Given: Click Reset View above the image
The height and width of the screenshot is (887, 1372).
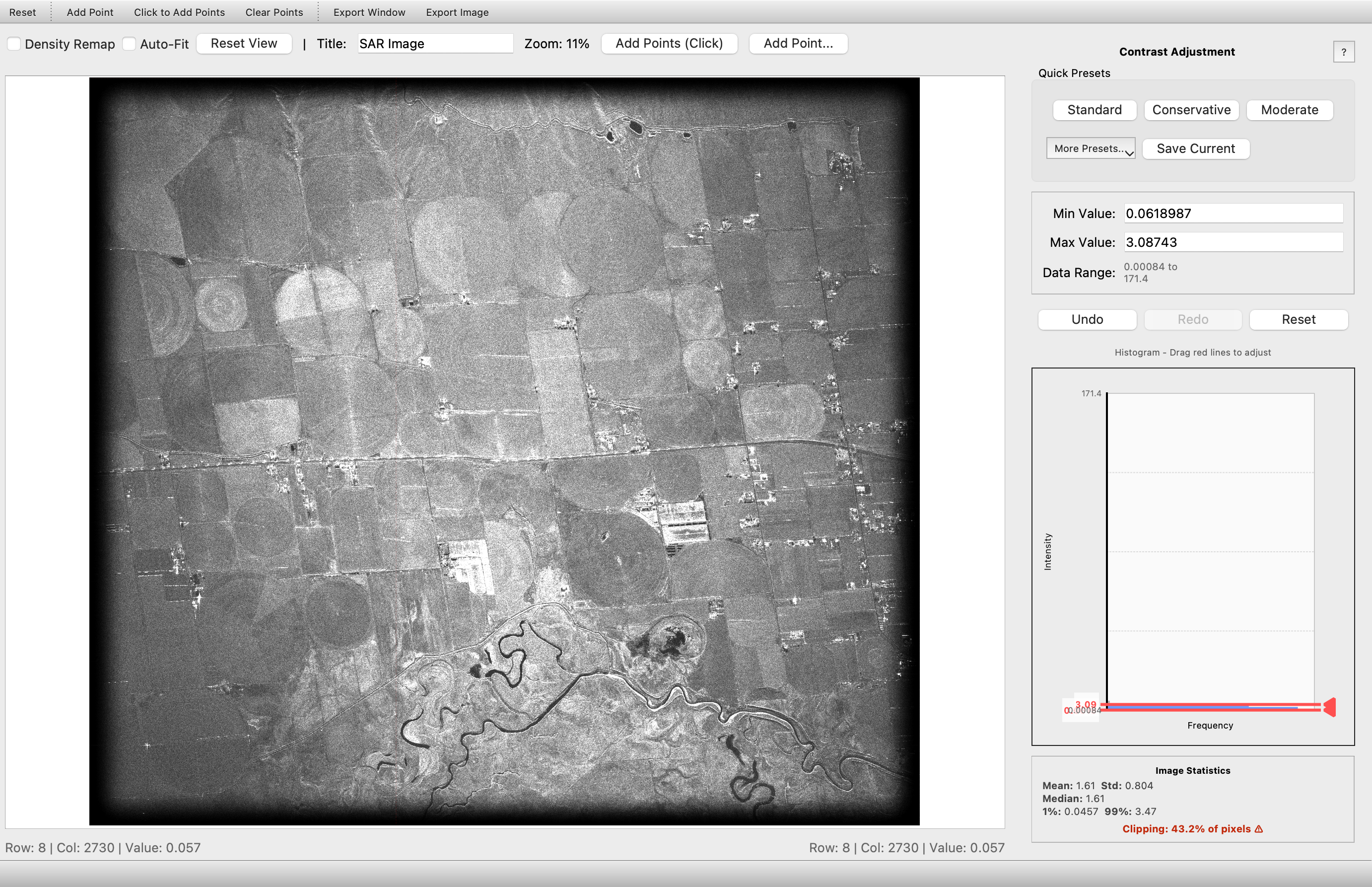Looking at the screenshot, I should 244,43.
